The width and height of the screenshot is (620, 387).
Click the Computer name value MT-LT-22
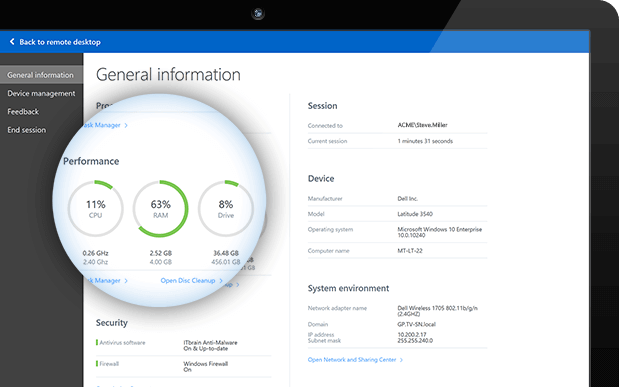click(410, 251)
